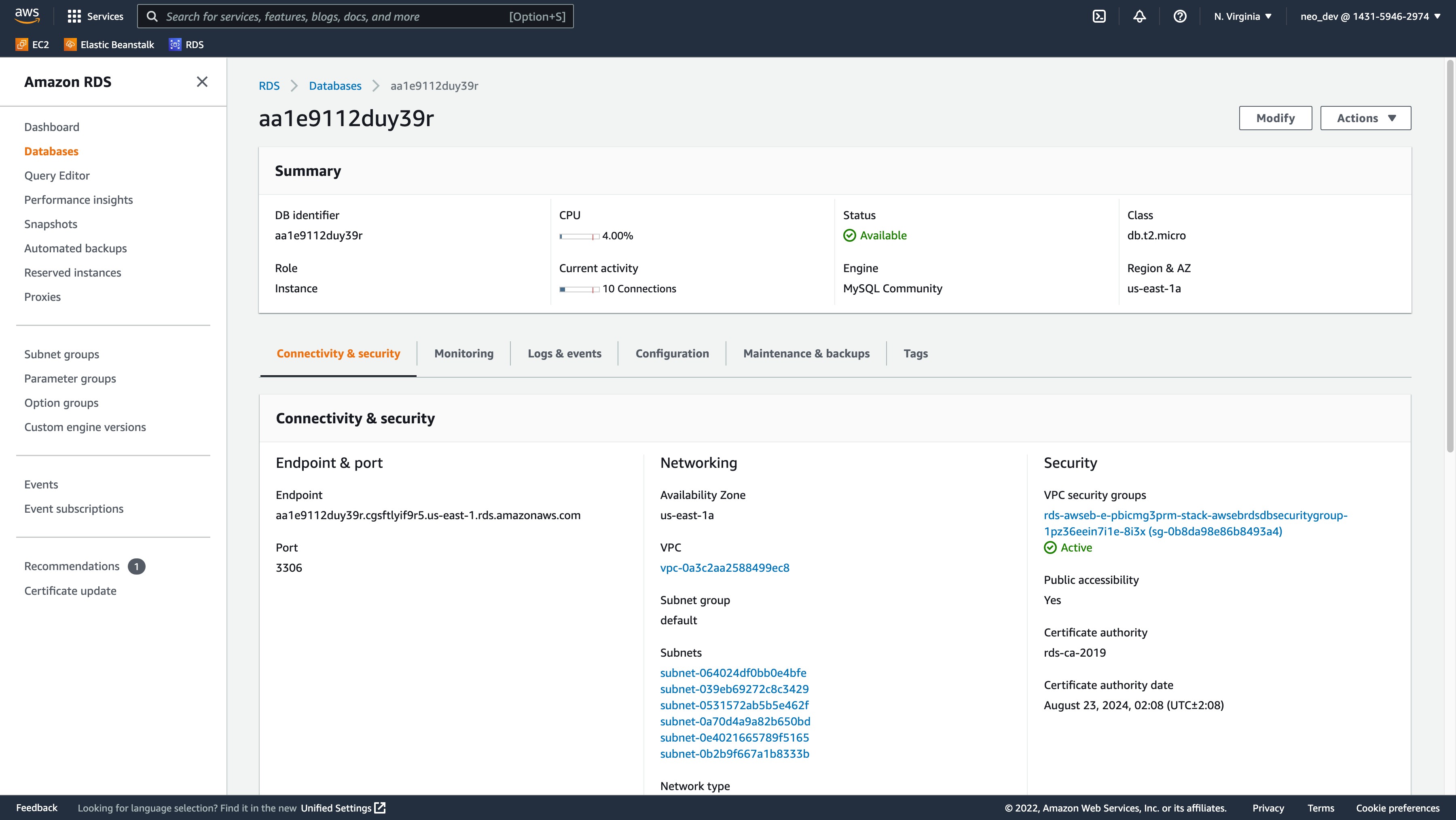Click the CPU 4.00% usage bar
The width and height of the screenshot is (1456, 820).
coord(579,236)
